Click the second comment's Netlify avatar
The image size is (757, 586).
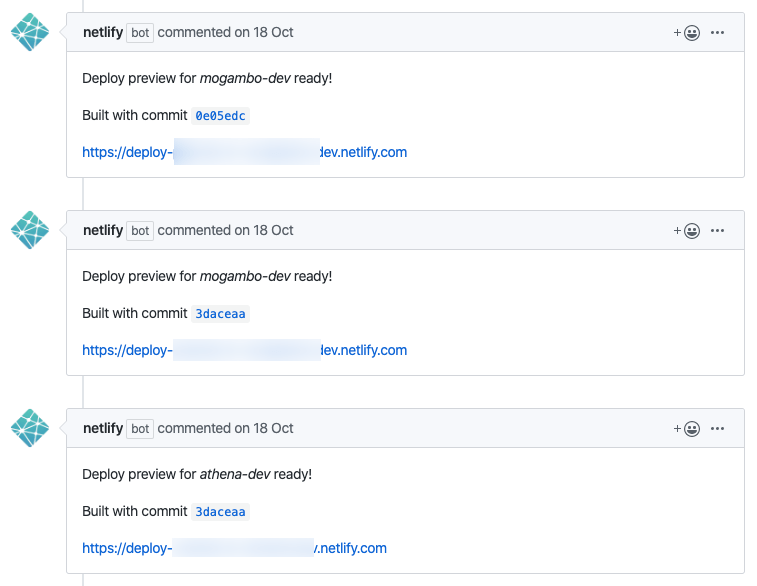tap(30, 231)
